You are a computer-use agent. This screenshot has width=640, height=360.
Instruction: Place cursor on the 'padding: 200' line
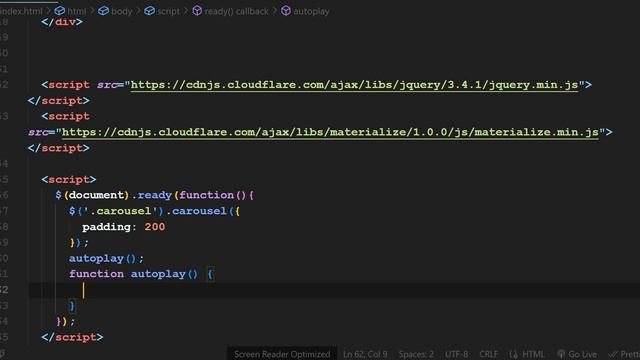pos(124,227)
